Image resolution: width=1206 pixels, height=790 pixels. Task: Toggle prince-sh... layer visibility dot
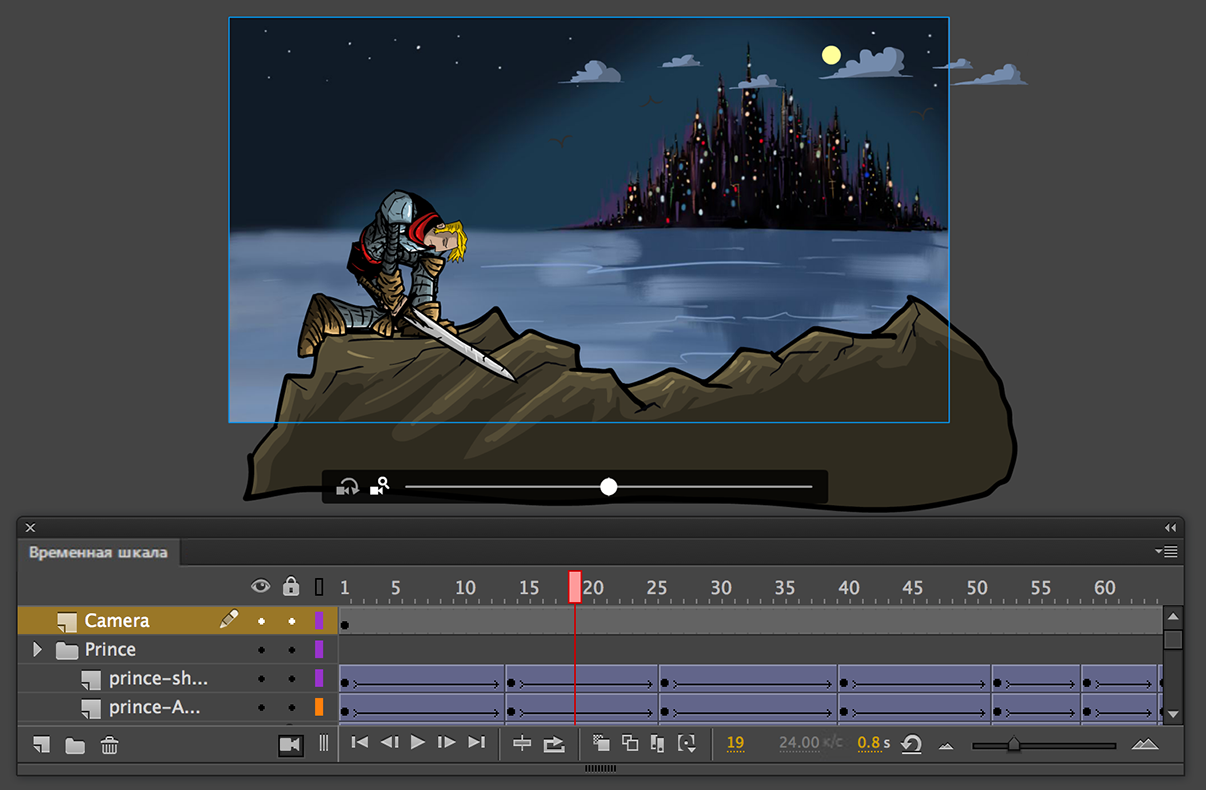[x=261, y=679]
